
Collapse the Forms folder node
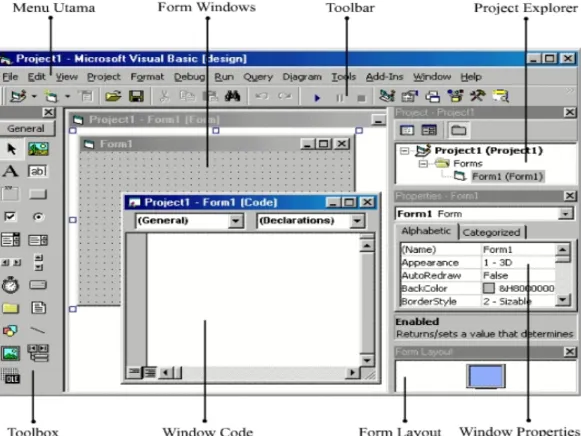click(423, 163)
